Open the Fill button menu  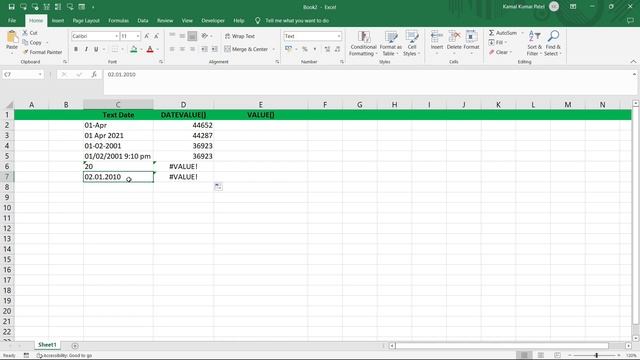pos(498,42)
